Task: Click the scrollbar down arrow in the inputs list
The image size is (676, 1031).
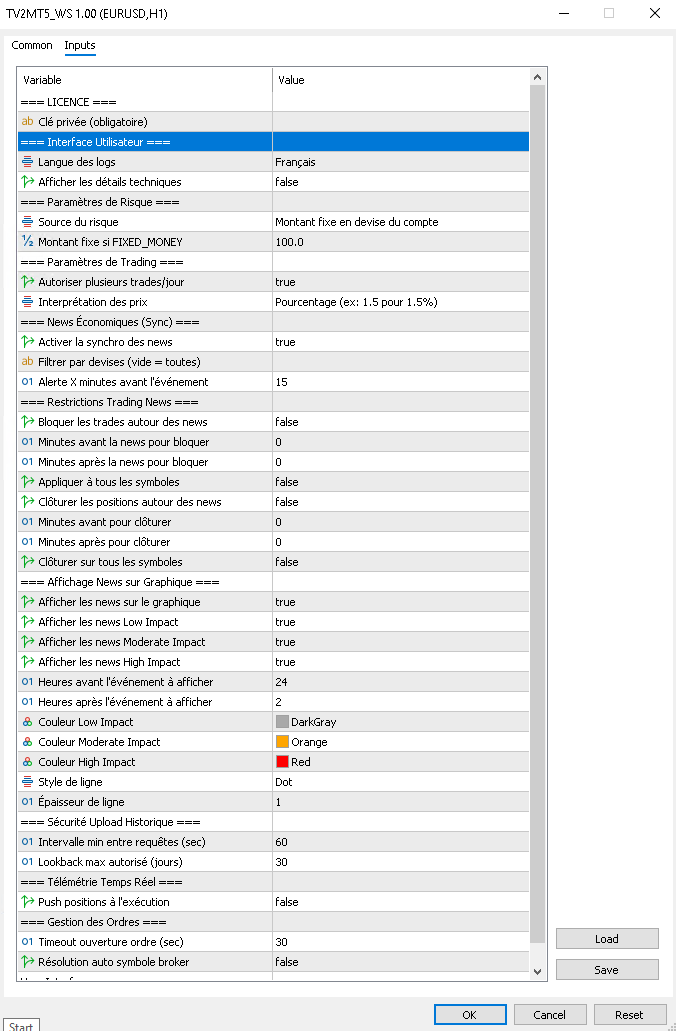Action: click(538, 971)
